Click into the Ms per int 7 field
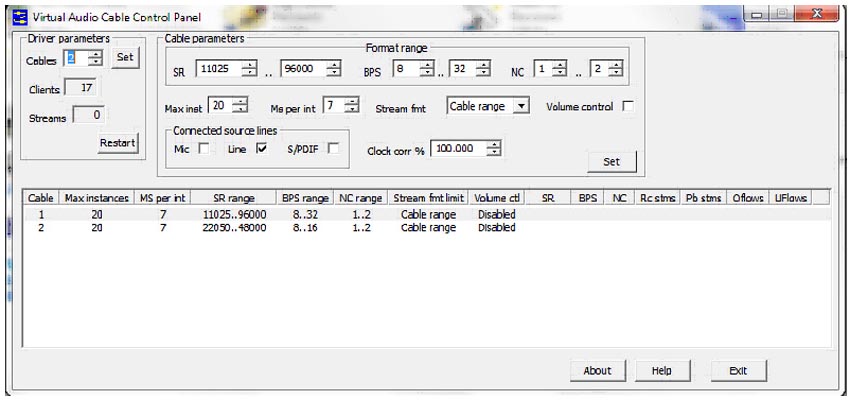The image size is (850, 400). (334, 105)
